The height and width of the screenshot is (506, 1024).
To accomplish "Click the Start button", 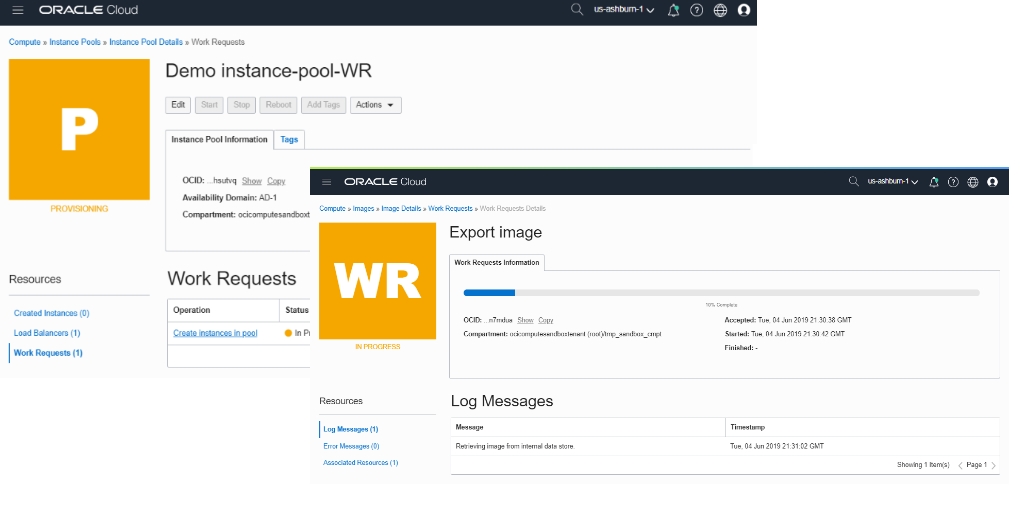I will (x=210, y=105).
